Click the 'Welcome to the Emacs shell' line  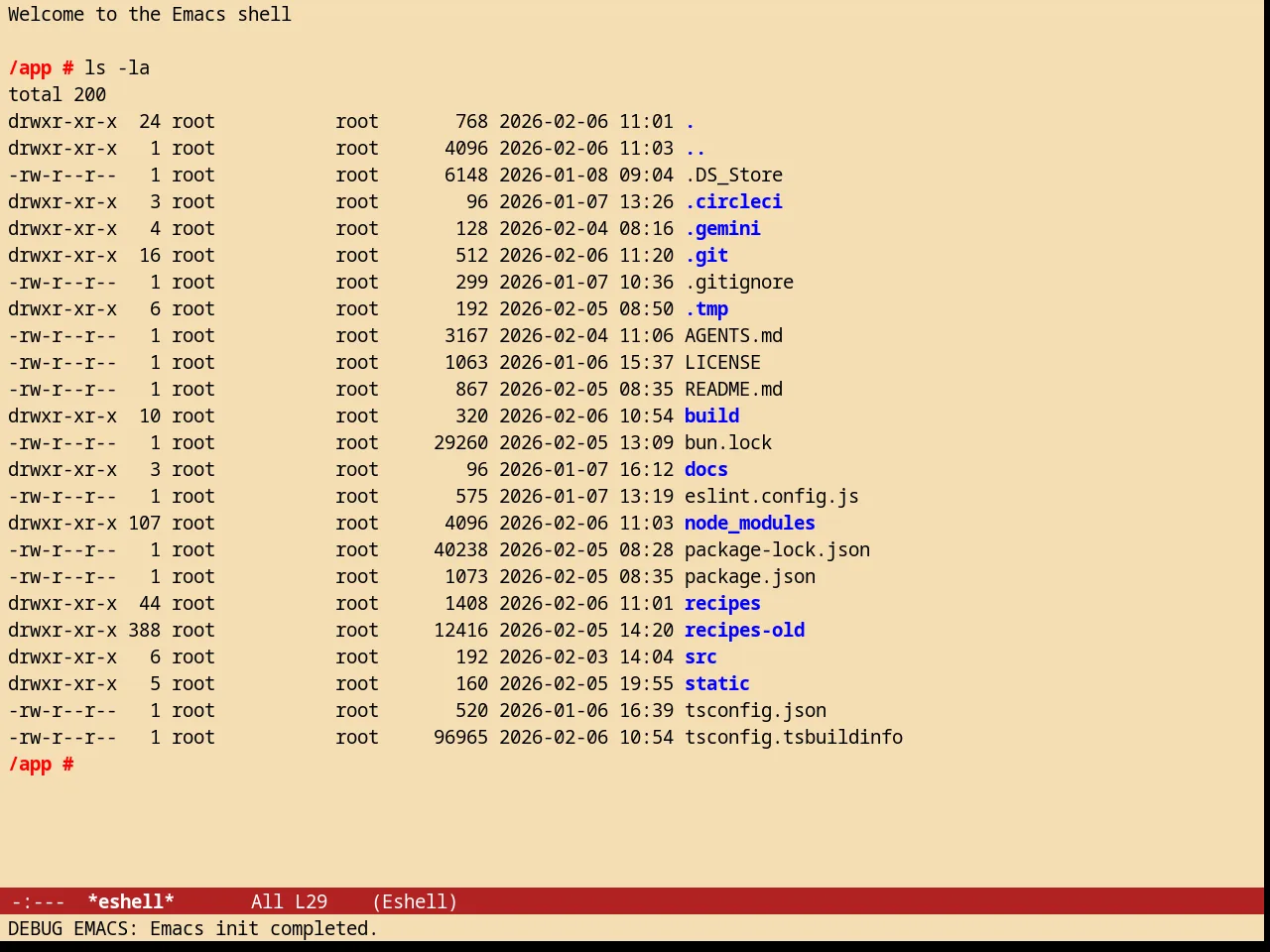coord(150,15)
